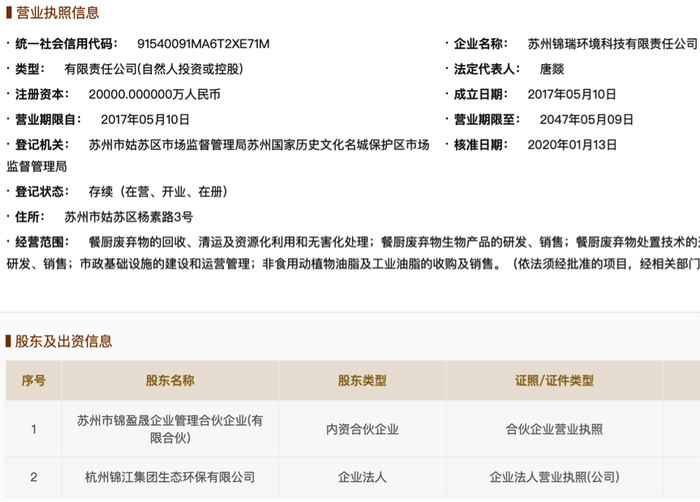Click the 经营范围 business scope text
This screenshot has height=502, width=700.
[353, 253]
